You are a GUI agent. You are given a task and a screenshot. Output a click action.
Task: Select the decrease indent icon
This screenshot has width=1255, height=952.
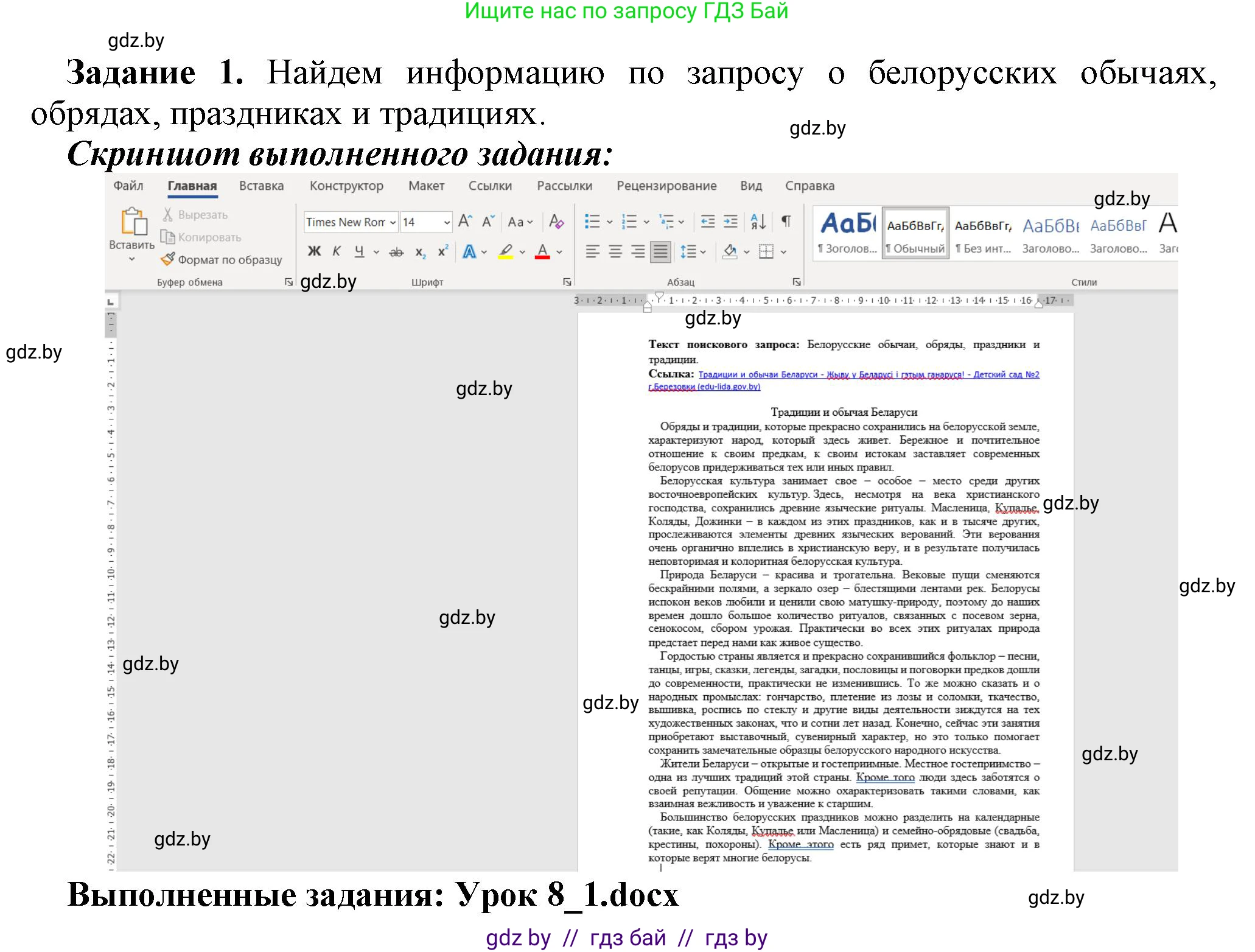point(709,222)
